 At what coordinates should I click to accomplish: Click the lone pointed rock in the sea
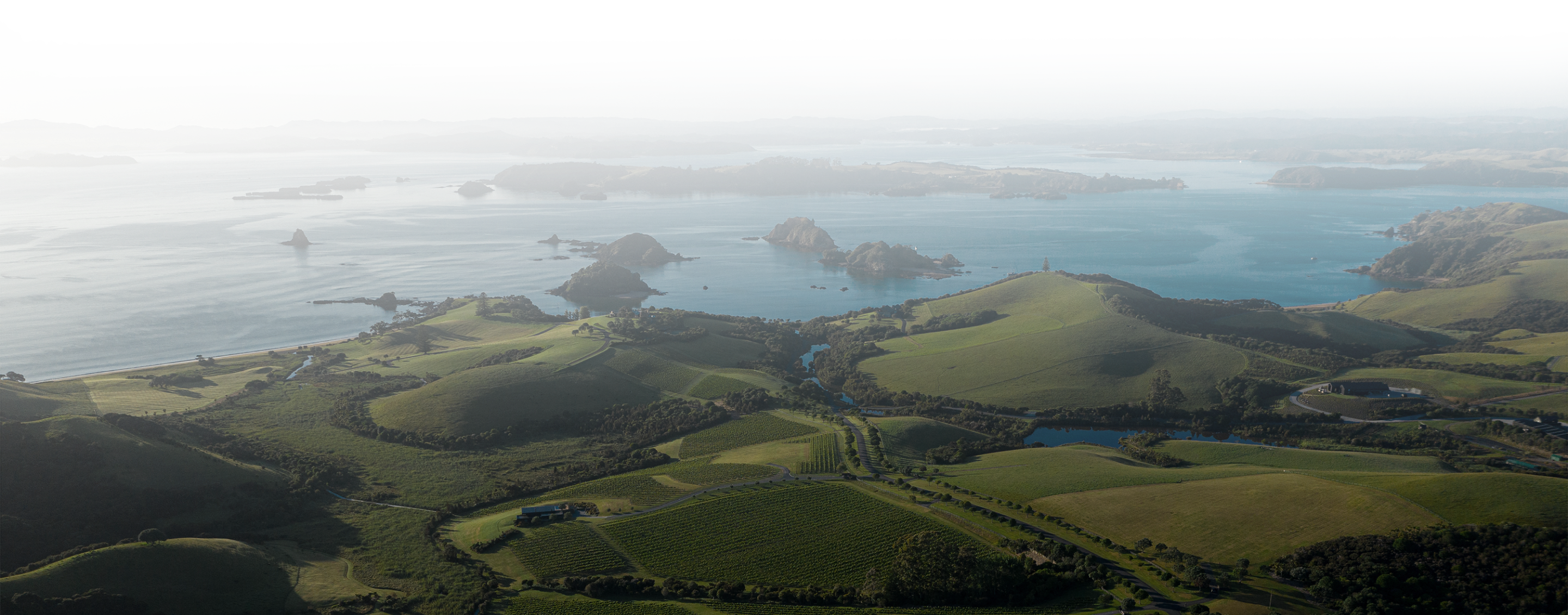[297, 238]
